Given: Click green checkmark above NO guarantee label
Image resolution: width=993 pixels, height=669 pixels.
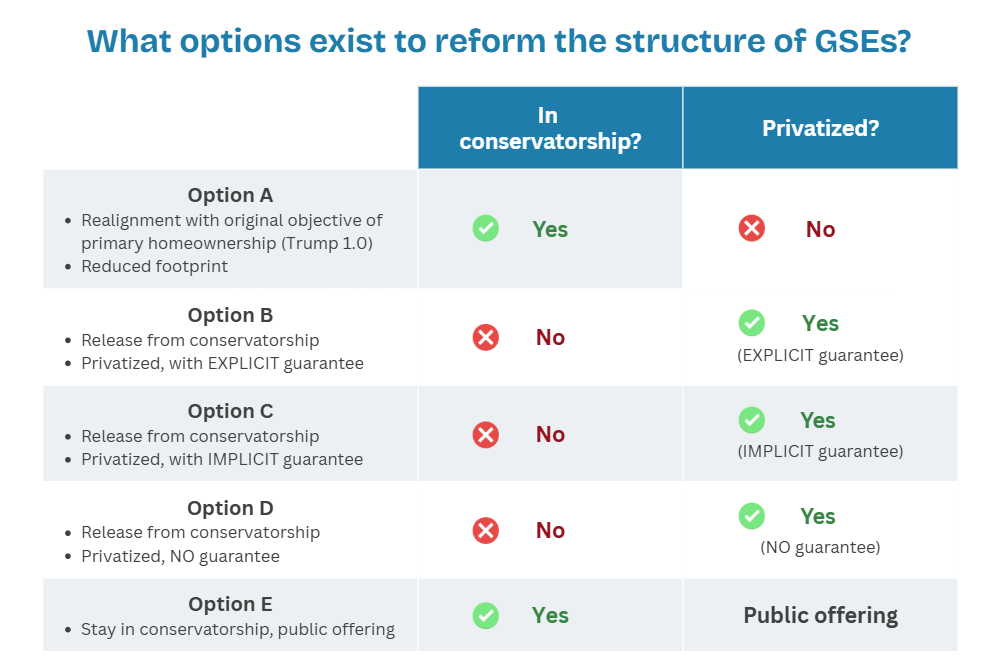Looking at the screenshot, I should click(x=752, y=516).
